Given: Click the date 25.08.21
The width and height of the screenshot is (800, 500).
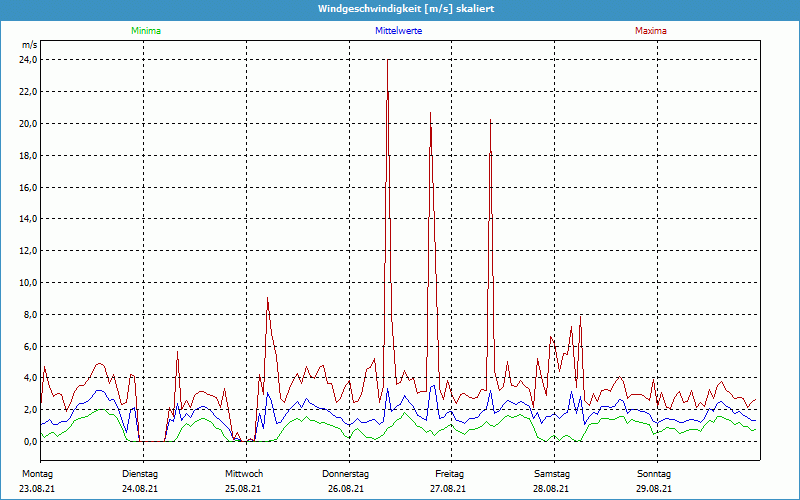Looking at the screenshot, I should 243,489.
